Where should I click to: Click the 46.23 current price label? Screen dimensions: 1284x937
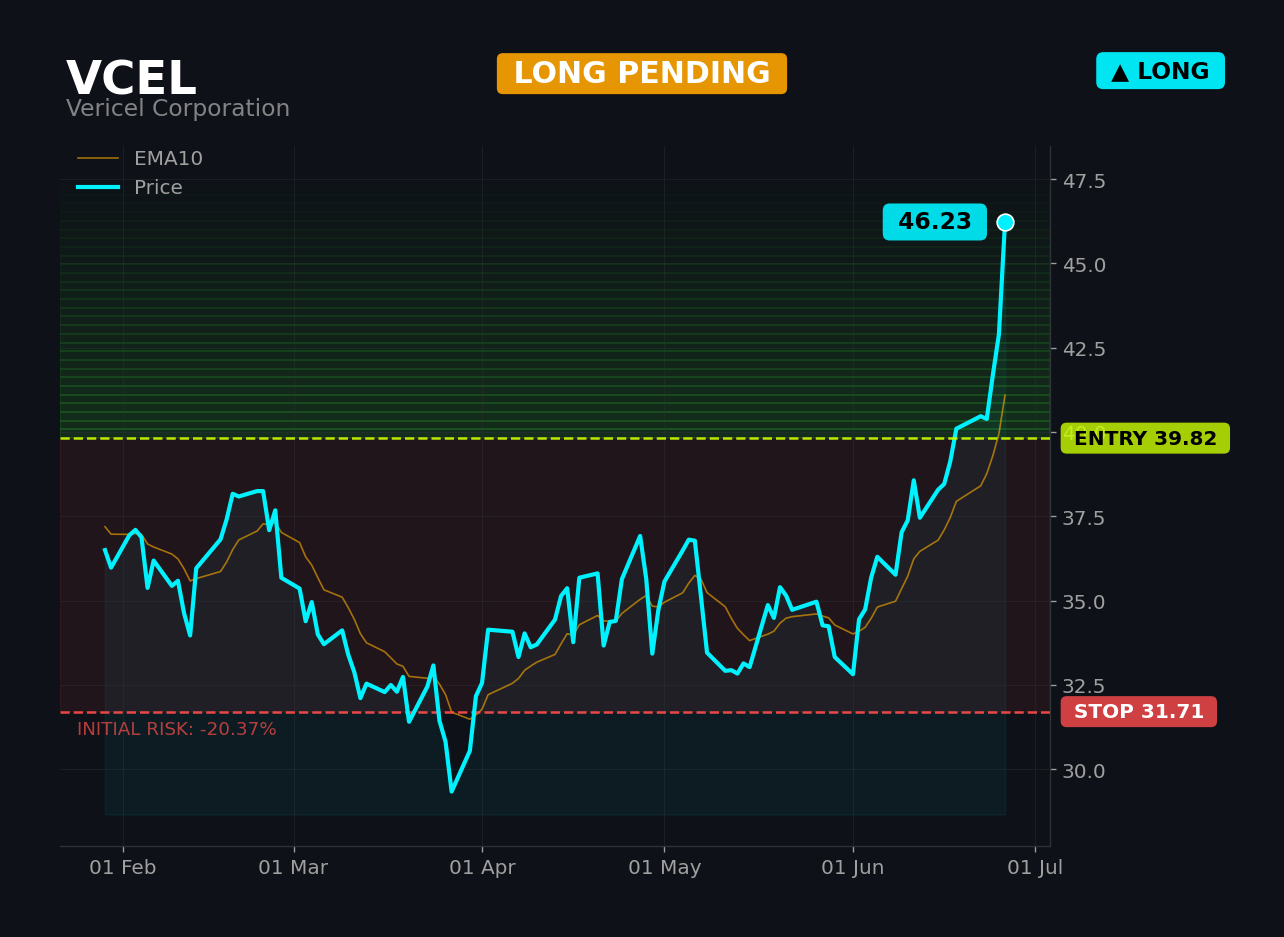click(935, 222)
